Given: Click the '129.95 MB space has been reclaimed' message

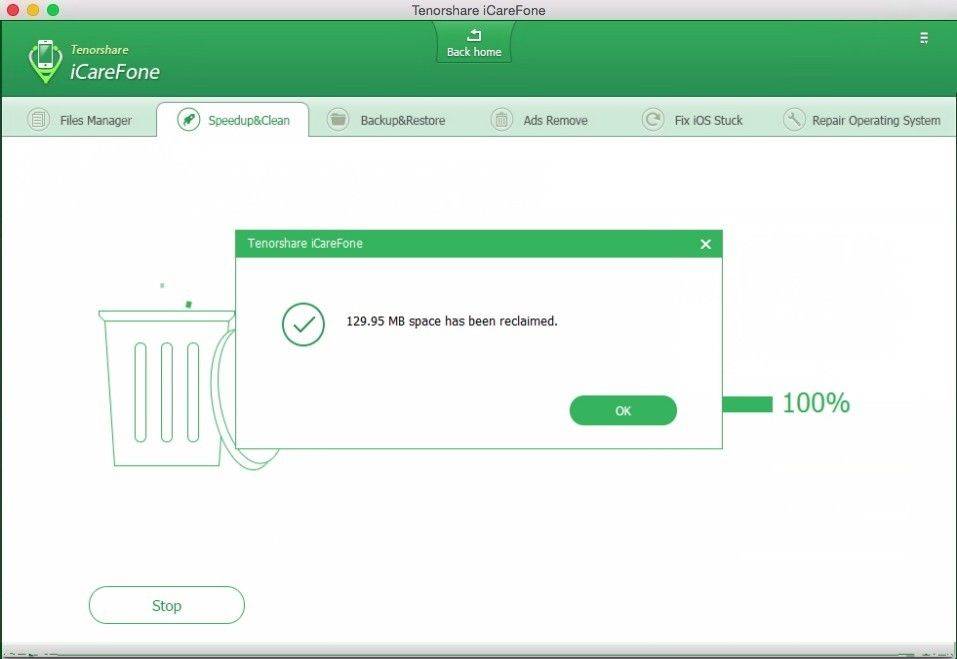Looking at the screenshot, I should [452, 322].
